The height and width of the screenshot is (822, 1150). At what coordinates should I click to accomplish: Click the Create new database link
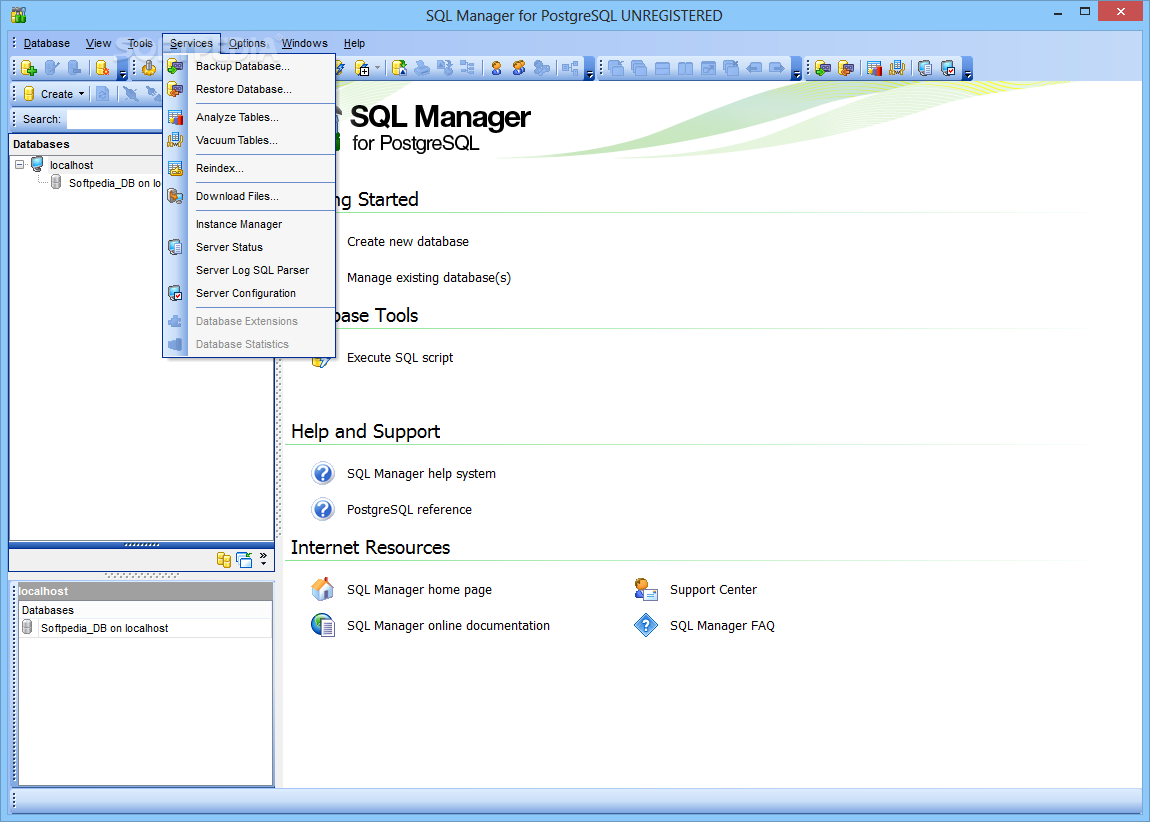pyautogui.click(x=408, y=241)
